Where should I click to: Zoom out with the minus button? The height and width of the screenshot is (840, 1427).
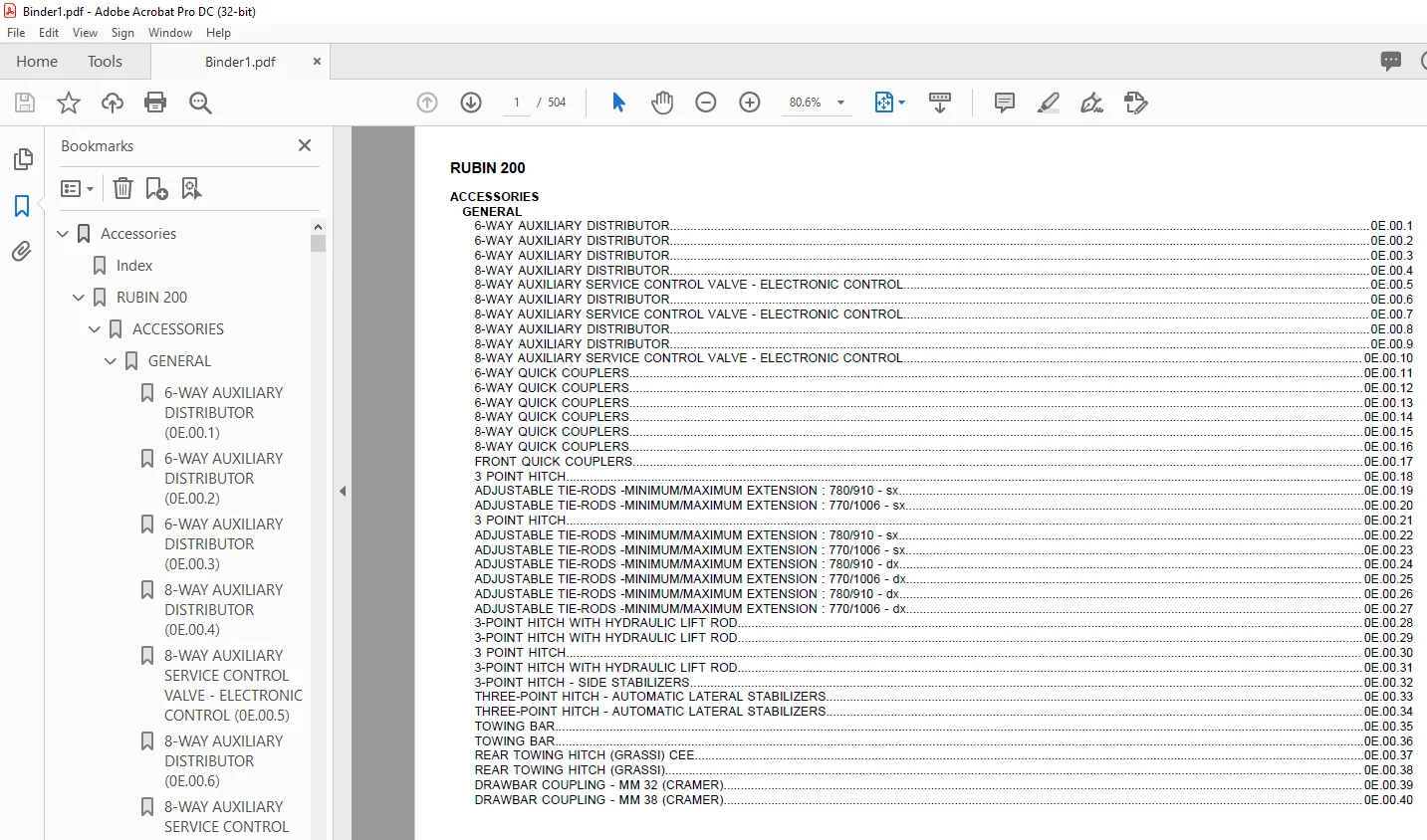(706, 103)
